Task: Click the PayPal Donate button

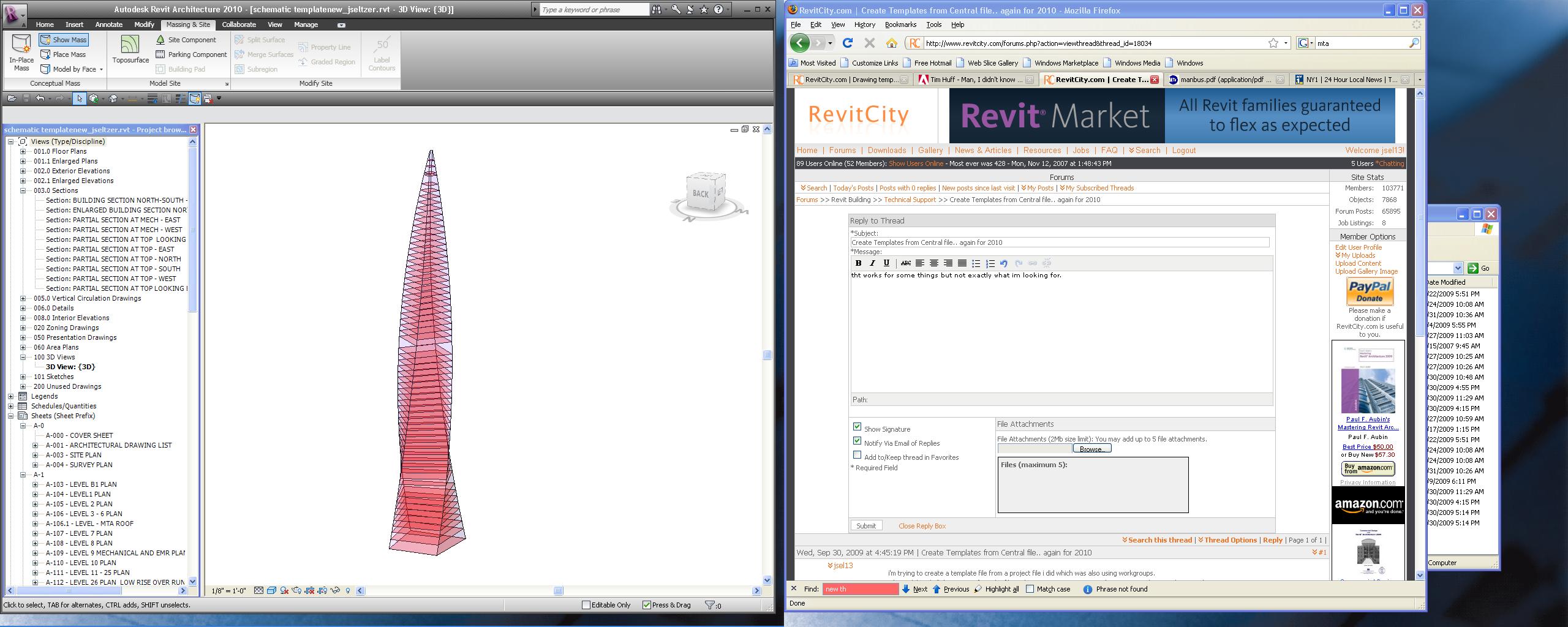Action: 1370,291
